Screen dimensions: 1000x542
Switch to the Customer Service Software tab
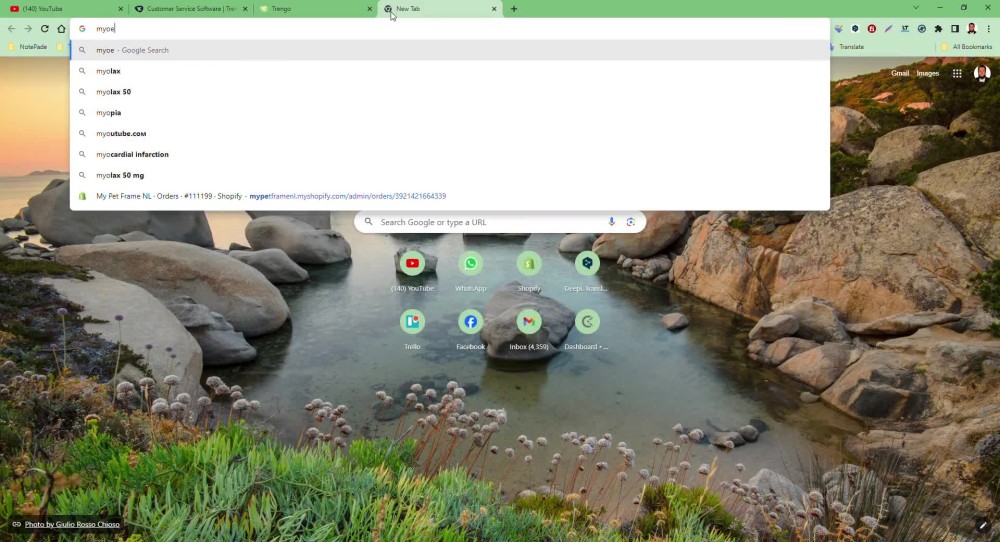[x=191, y=9]
